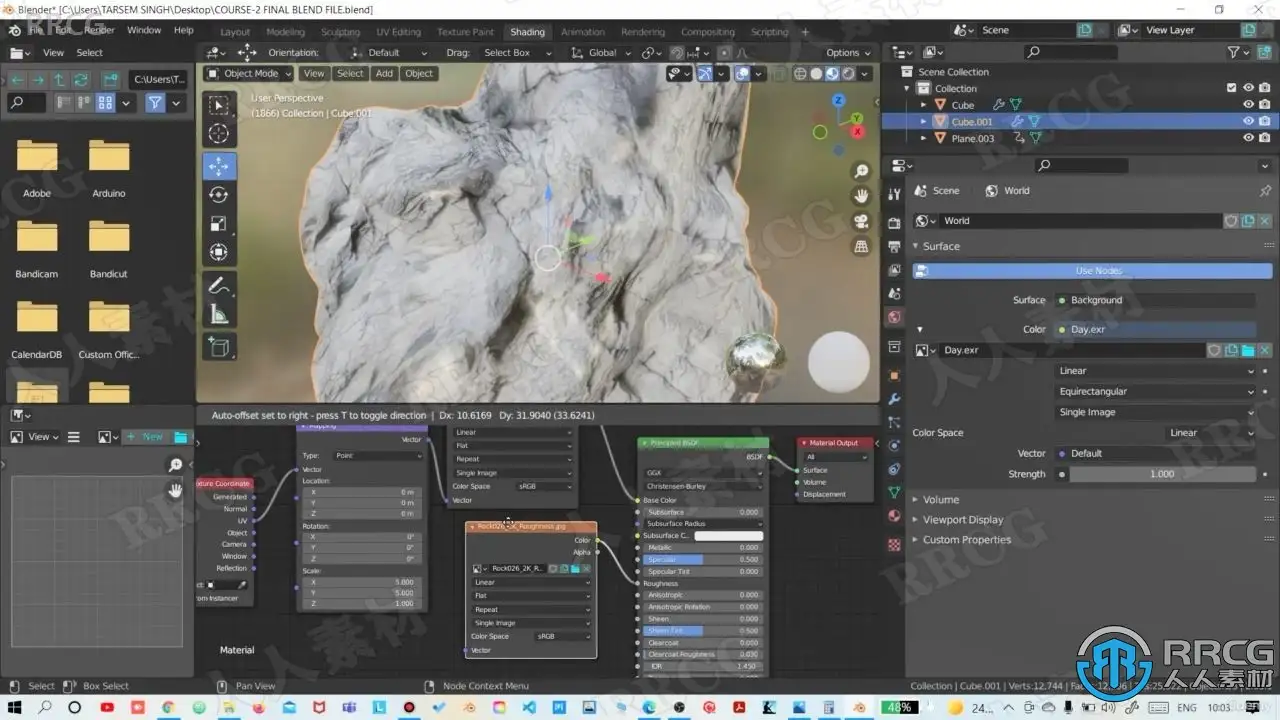Select the Rotate tool in viewport toolbar
The width and height of the screenshot is (1280, 720).
point(219,195)
